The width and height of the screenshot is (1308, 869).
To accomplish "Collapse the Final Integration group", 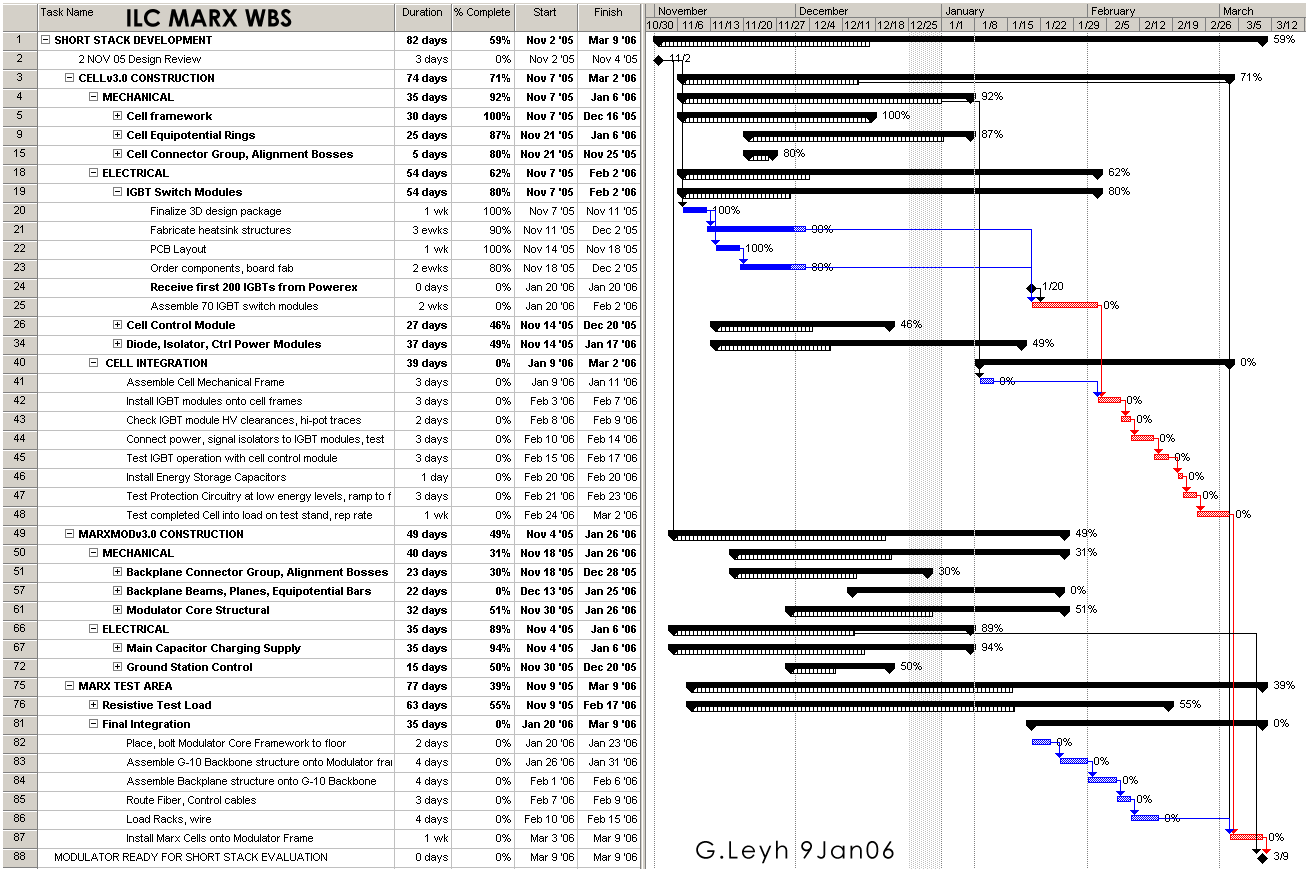I will [94, 725].
